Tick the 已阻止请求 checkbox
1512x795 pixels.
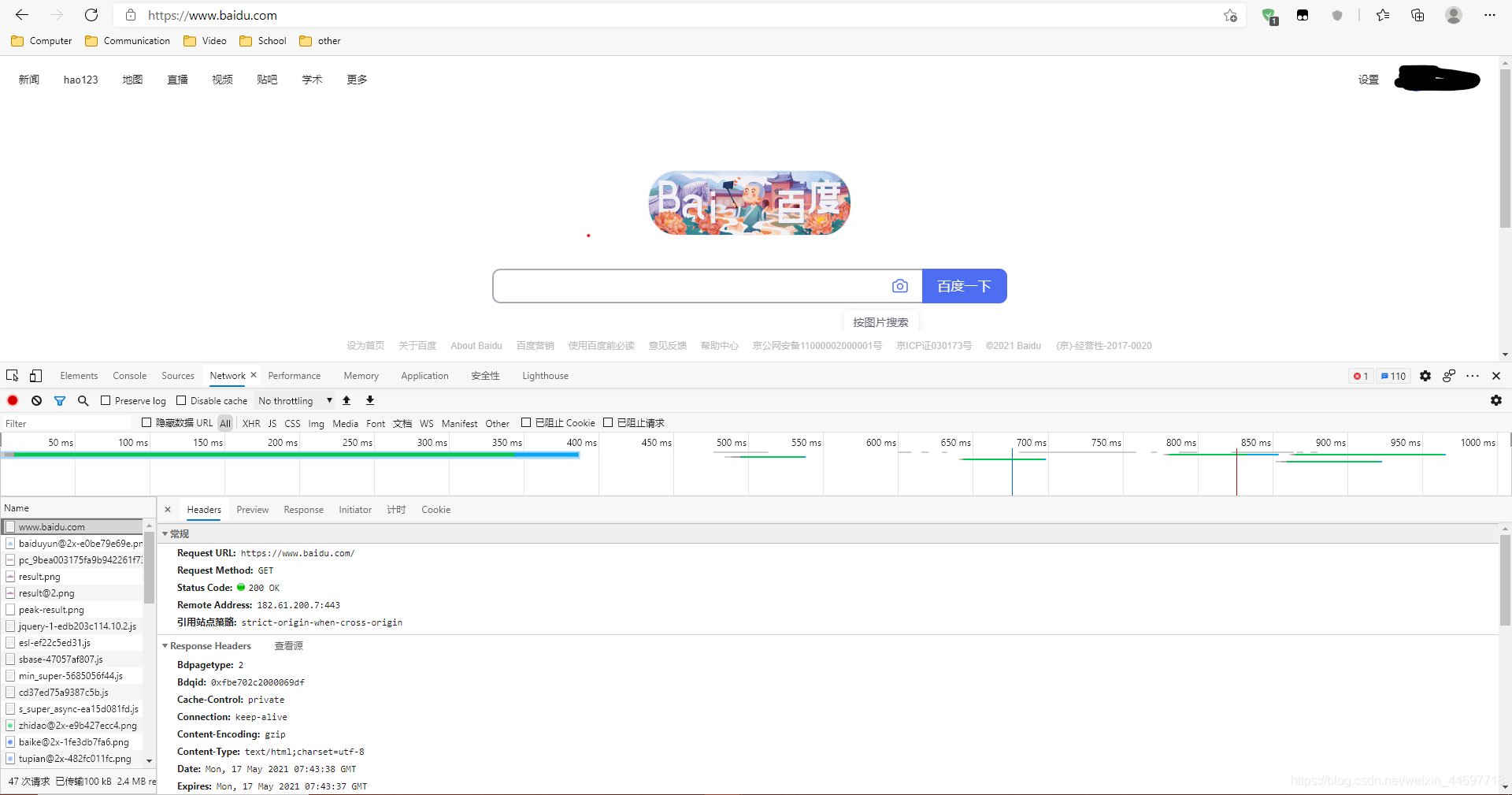tap(608, 422)
